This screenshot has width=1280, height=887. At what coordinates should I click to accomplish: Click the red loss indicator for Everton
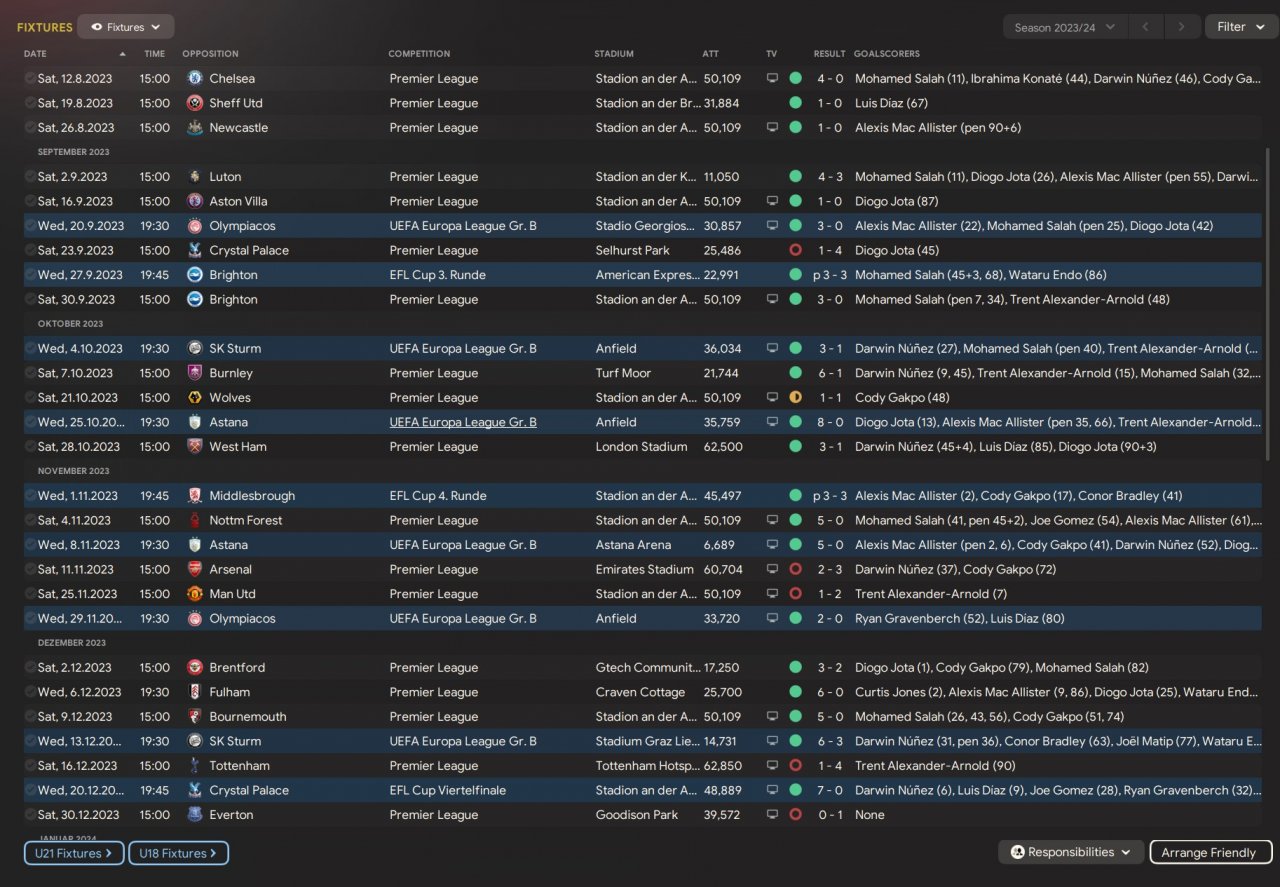point(795,815)
